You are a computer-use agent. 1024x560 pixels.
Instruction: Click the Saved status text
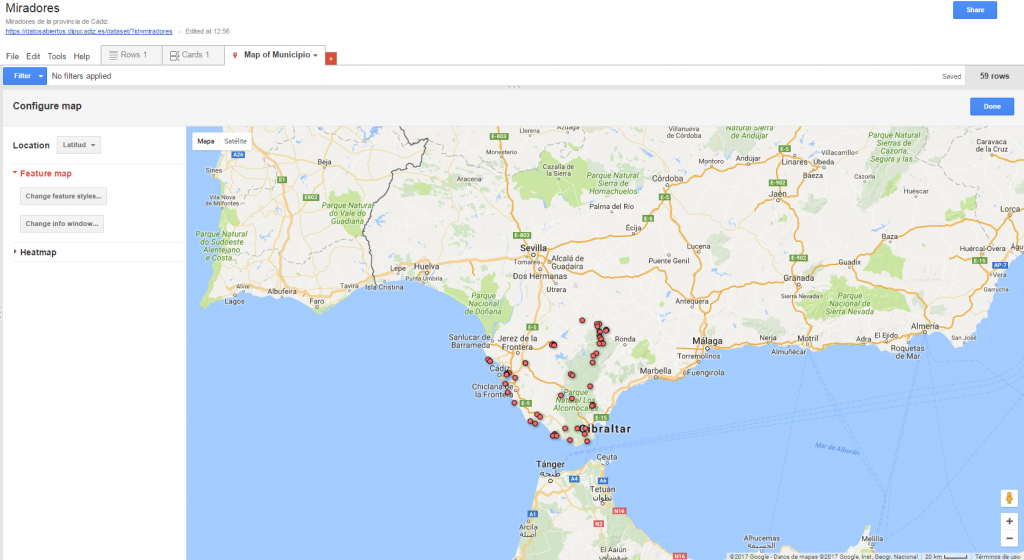pos(951,76)
